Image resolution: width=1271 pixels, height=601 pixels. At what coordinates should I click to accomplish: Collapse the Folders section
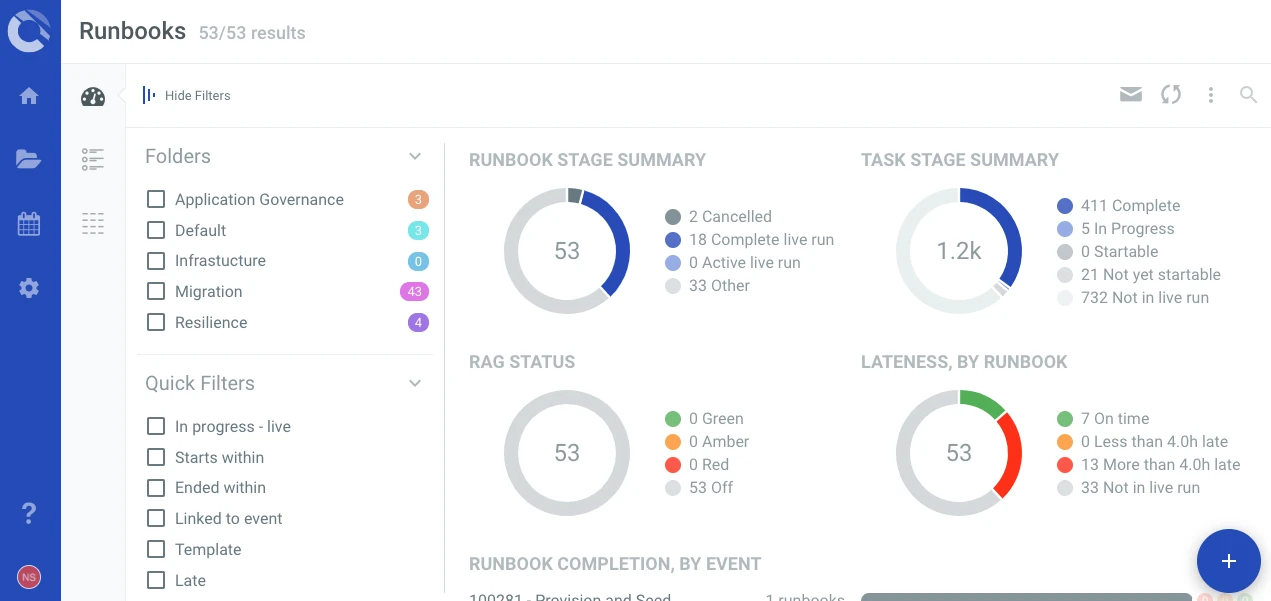(x=415, y=156)
